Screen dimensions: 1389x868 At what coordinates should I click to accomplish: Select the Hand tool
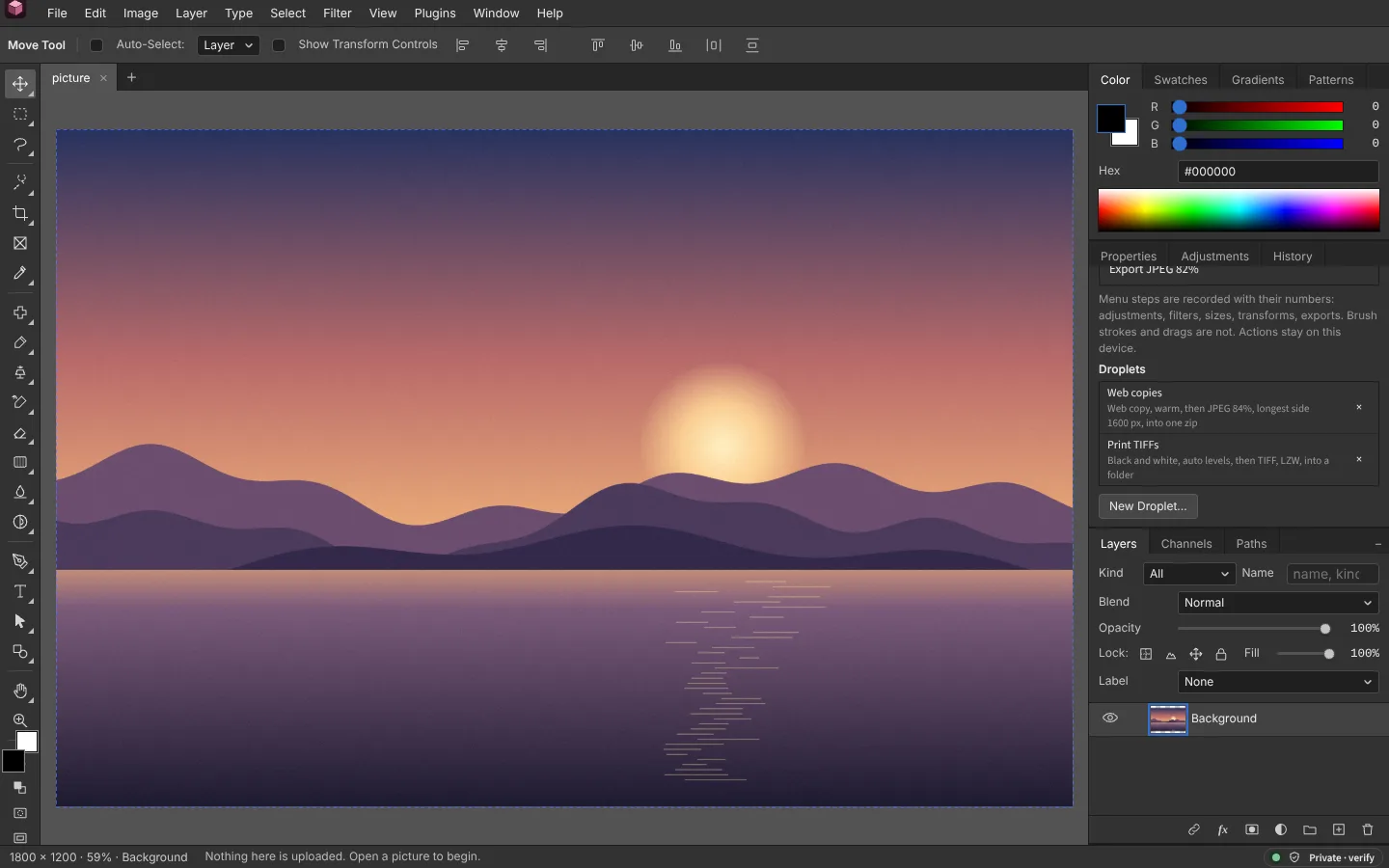tap(20, 692)
